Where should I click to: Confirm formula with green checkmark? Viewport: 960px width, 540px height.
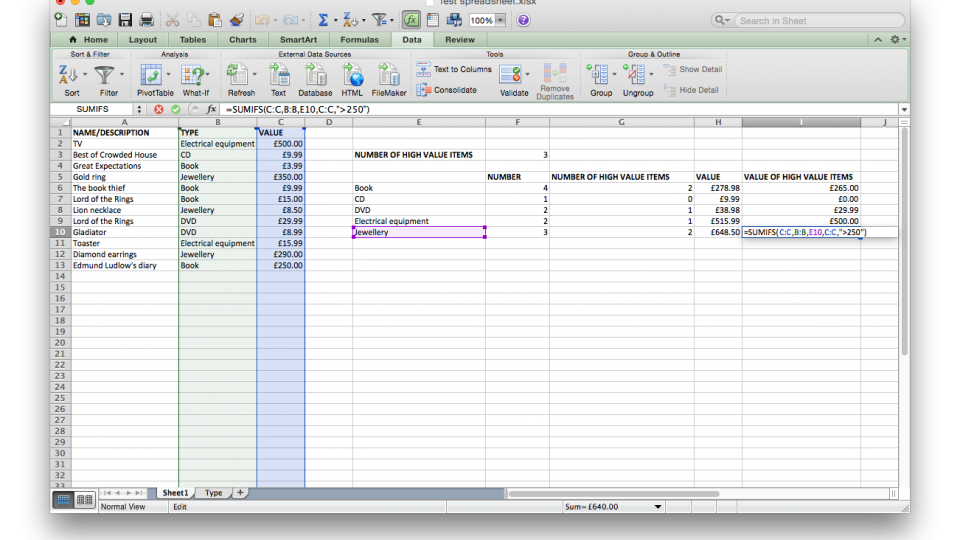tap(176, 109)
